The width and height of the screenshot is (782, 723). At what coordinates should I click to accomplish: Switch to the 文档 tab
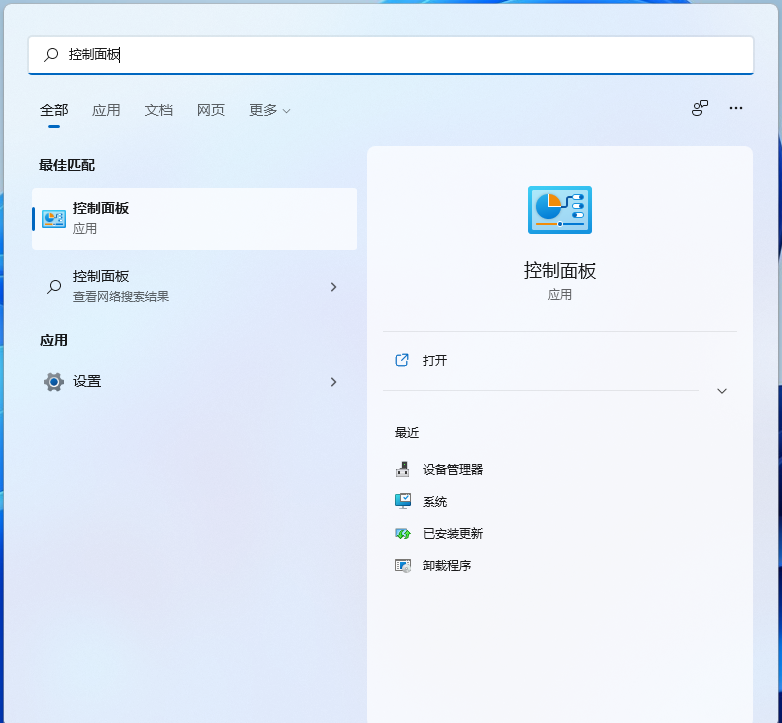[x=159, y=110]
